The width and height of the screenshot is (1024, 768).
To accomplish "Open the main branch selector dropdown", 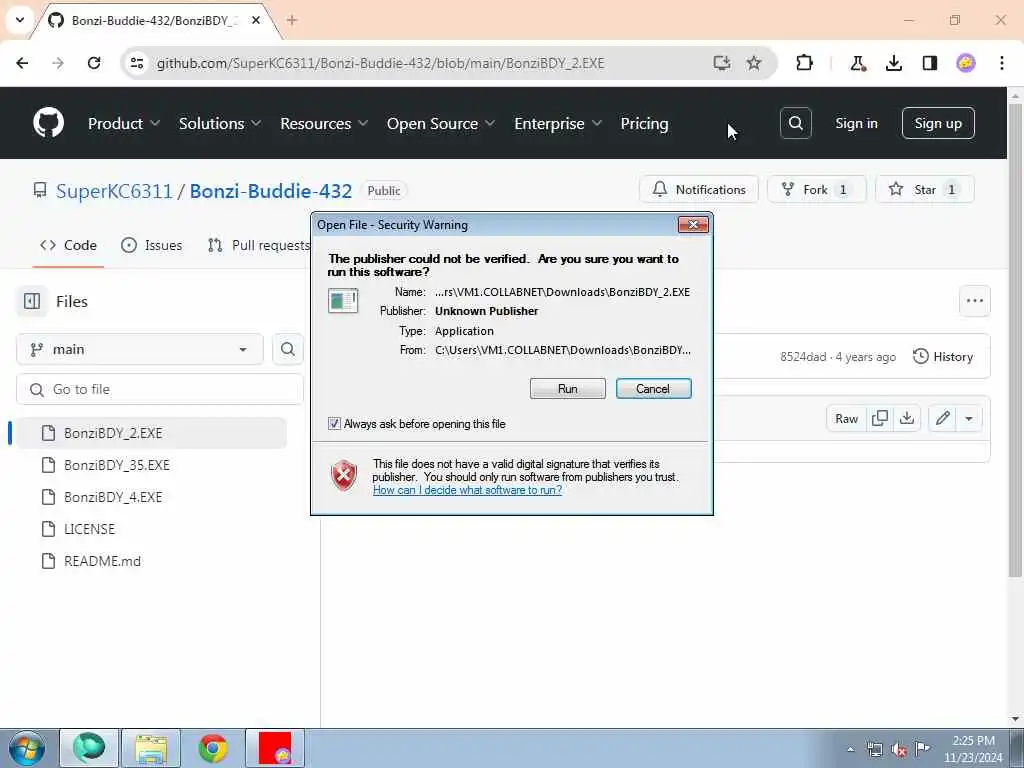I will click(x=140, y=349).
